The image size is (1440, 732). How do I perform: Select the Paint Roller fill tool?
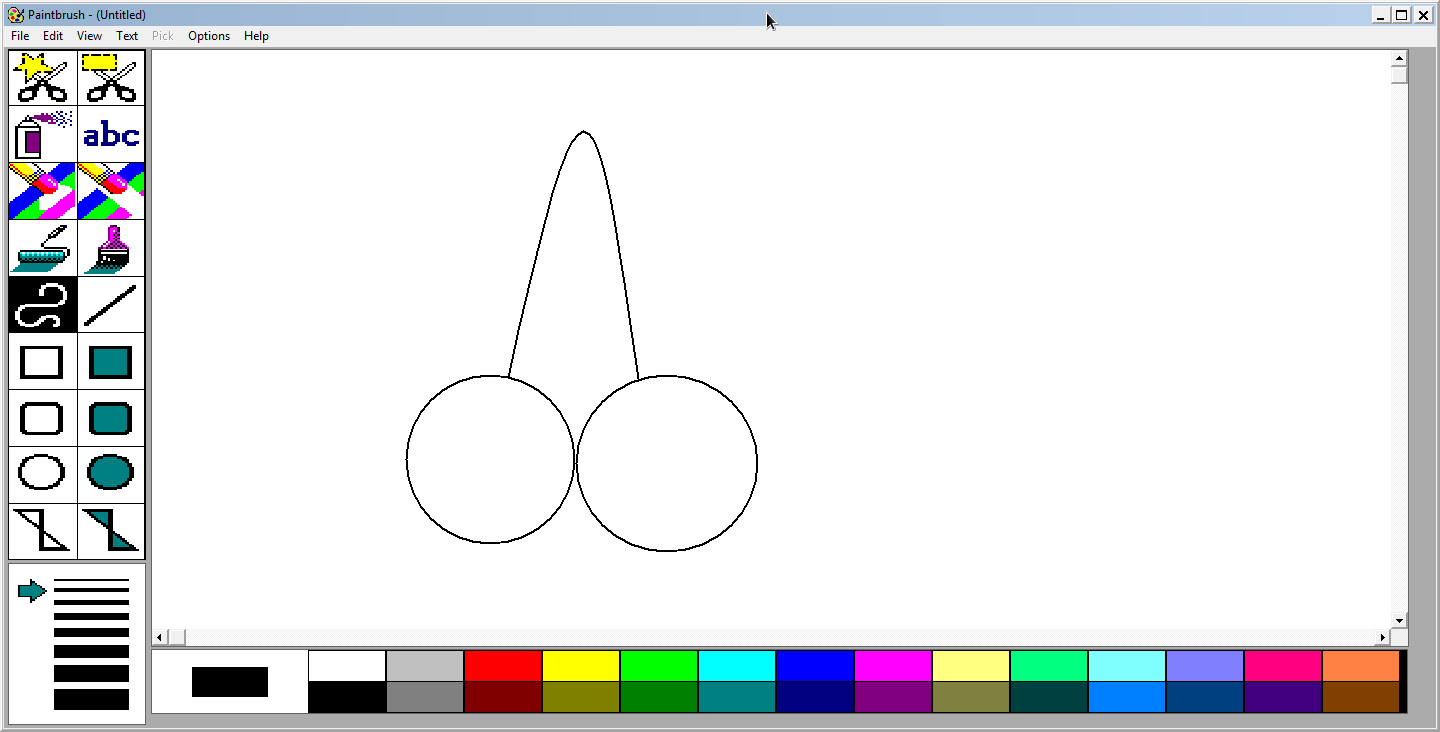point(43,248)
